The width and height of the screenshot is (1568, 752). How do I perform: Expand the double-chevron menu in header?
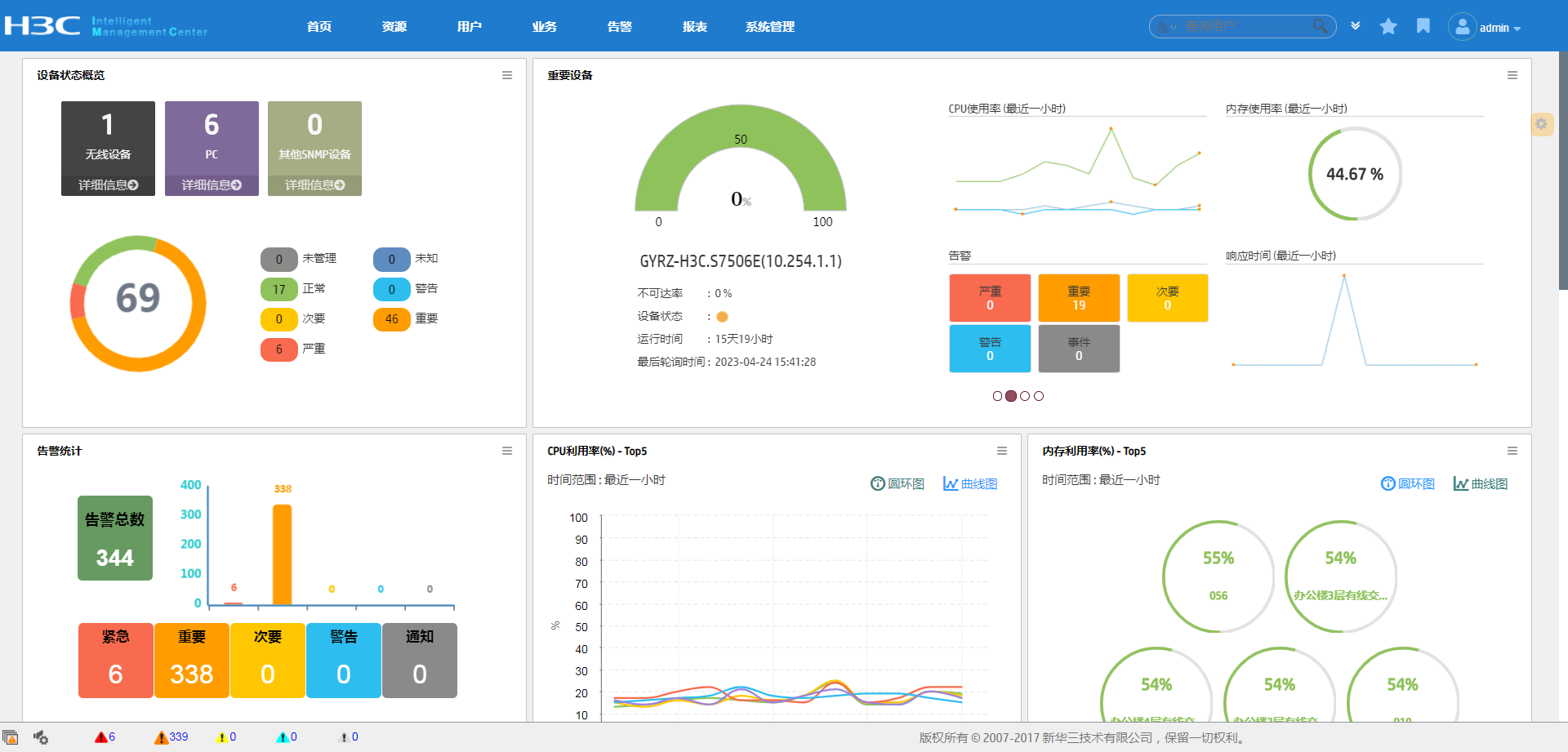(1356, 26)
